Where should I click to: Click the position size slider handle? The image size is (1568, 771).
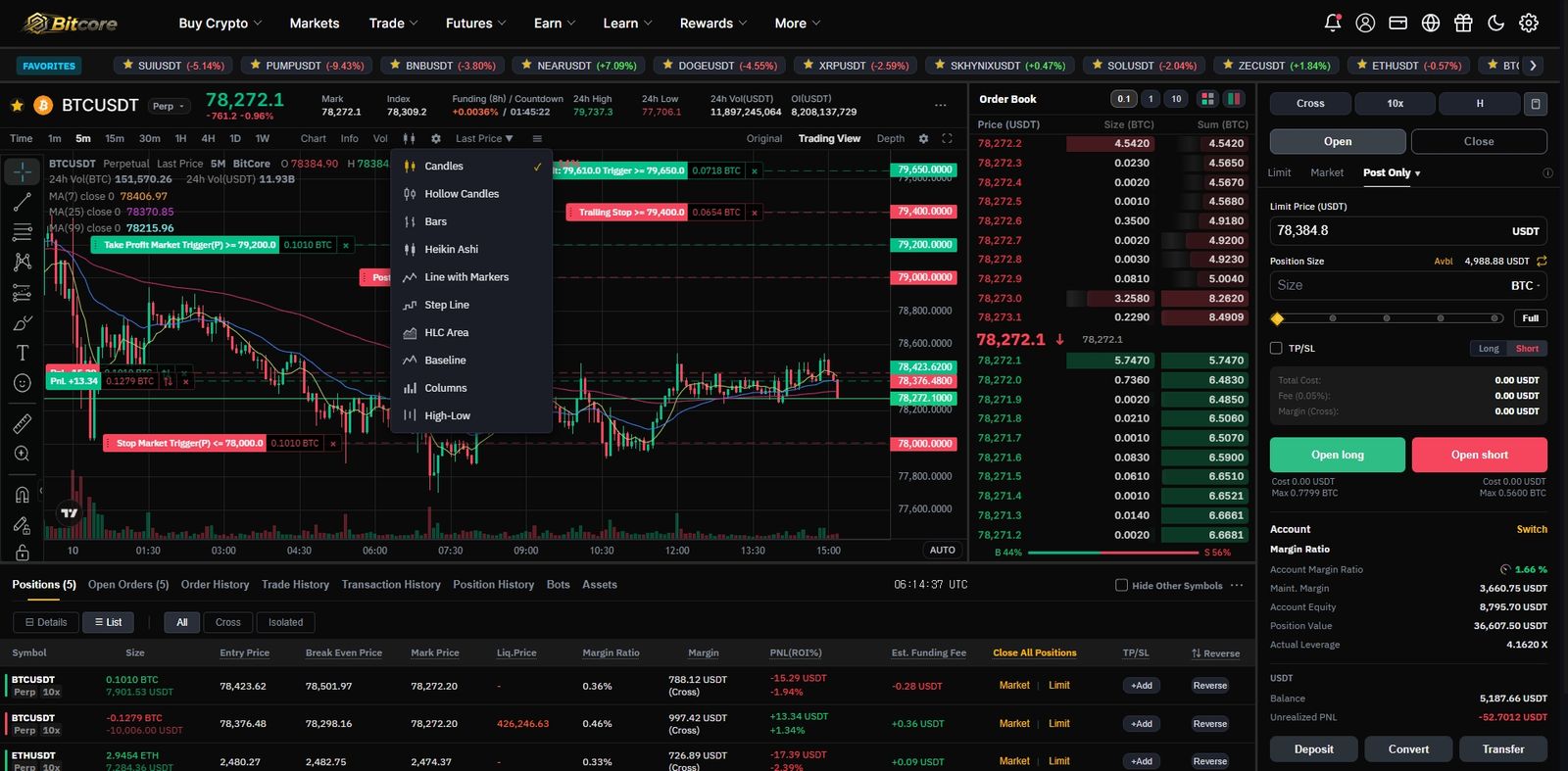pos(1277,318)
